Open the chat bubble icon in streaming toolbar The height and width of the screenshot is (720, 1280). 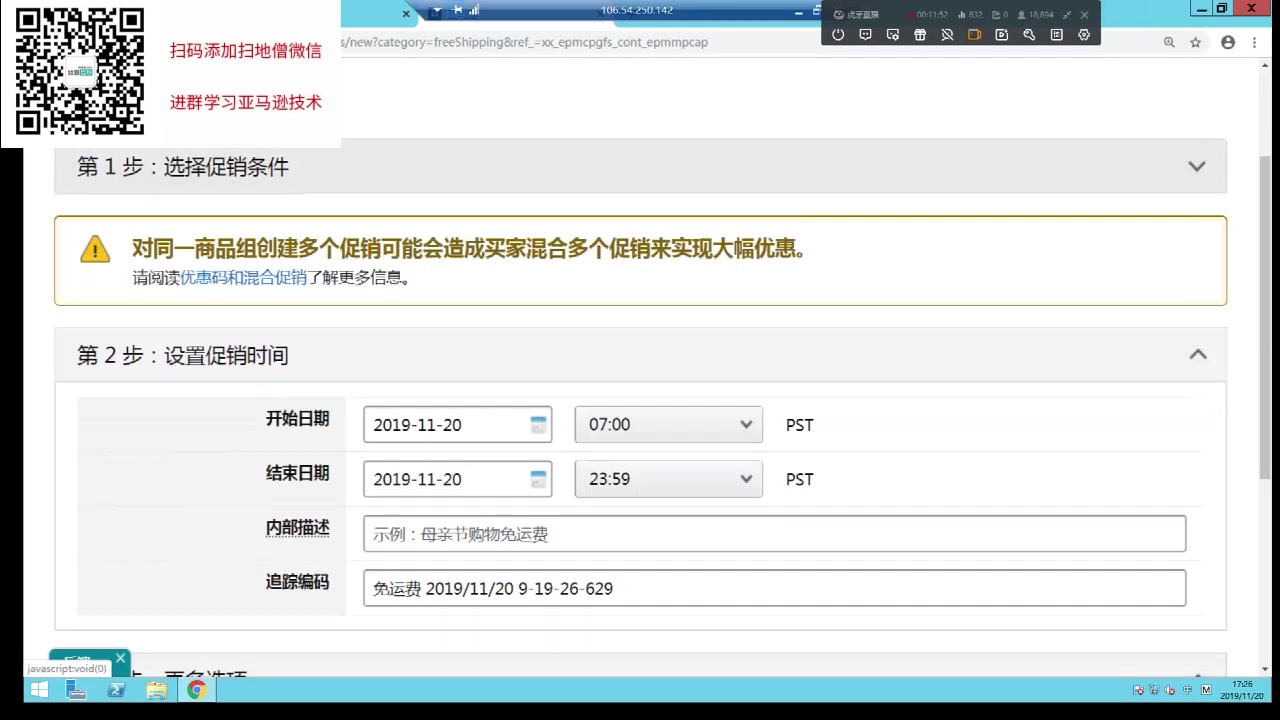(x=865, y=34)
